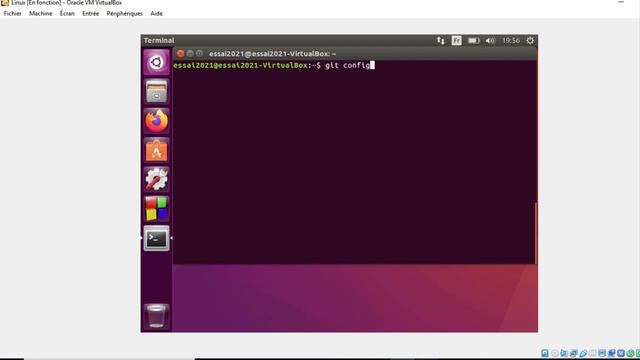Close the terminal window with red button
Screen dimensions: 640x360
[x=180, y=53]
